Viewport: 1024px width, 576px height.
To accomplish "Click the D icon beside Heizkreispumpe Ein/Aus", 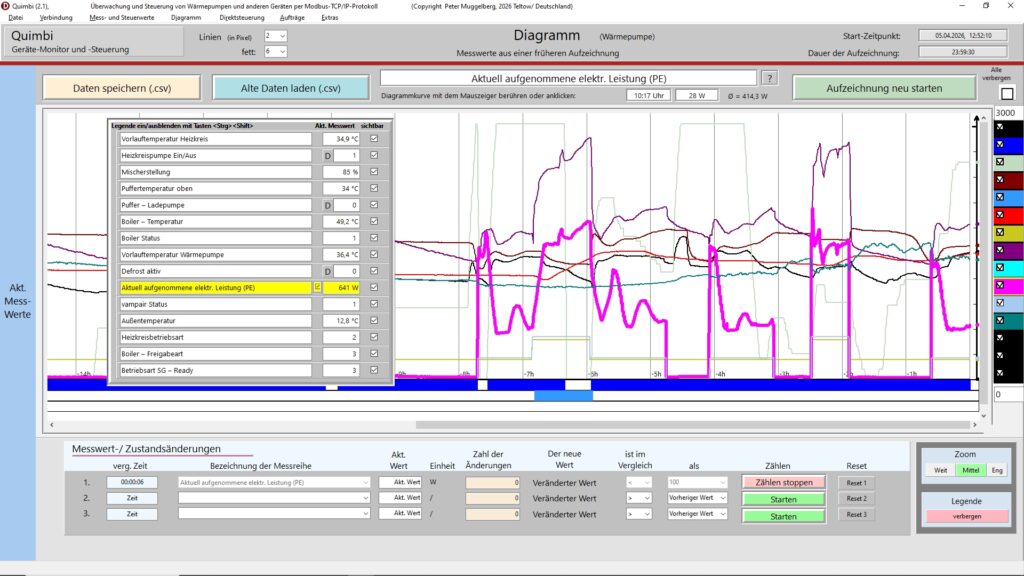I will [326, 156].
